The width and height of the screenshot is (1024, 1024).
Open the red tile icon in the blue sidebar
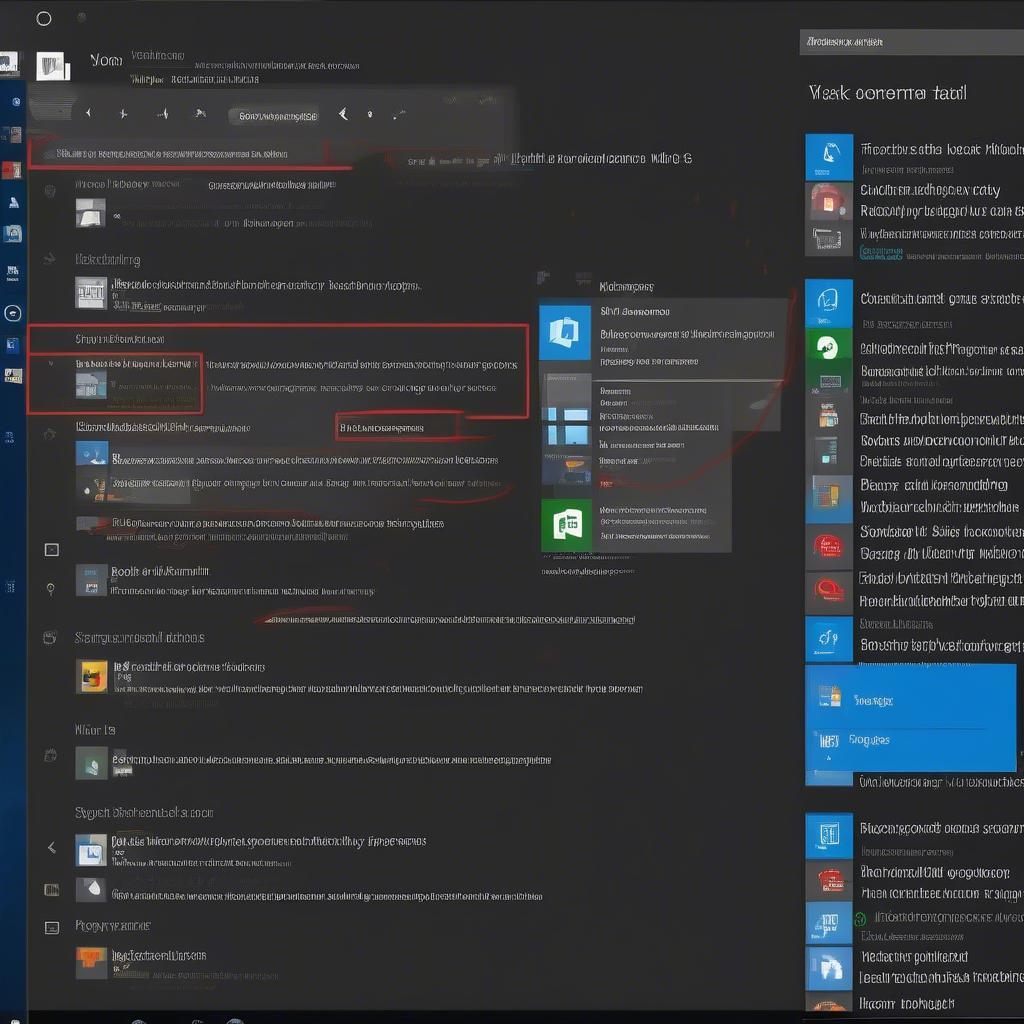(12, 170)
